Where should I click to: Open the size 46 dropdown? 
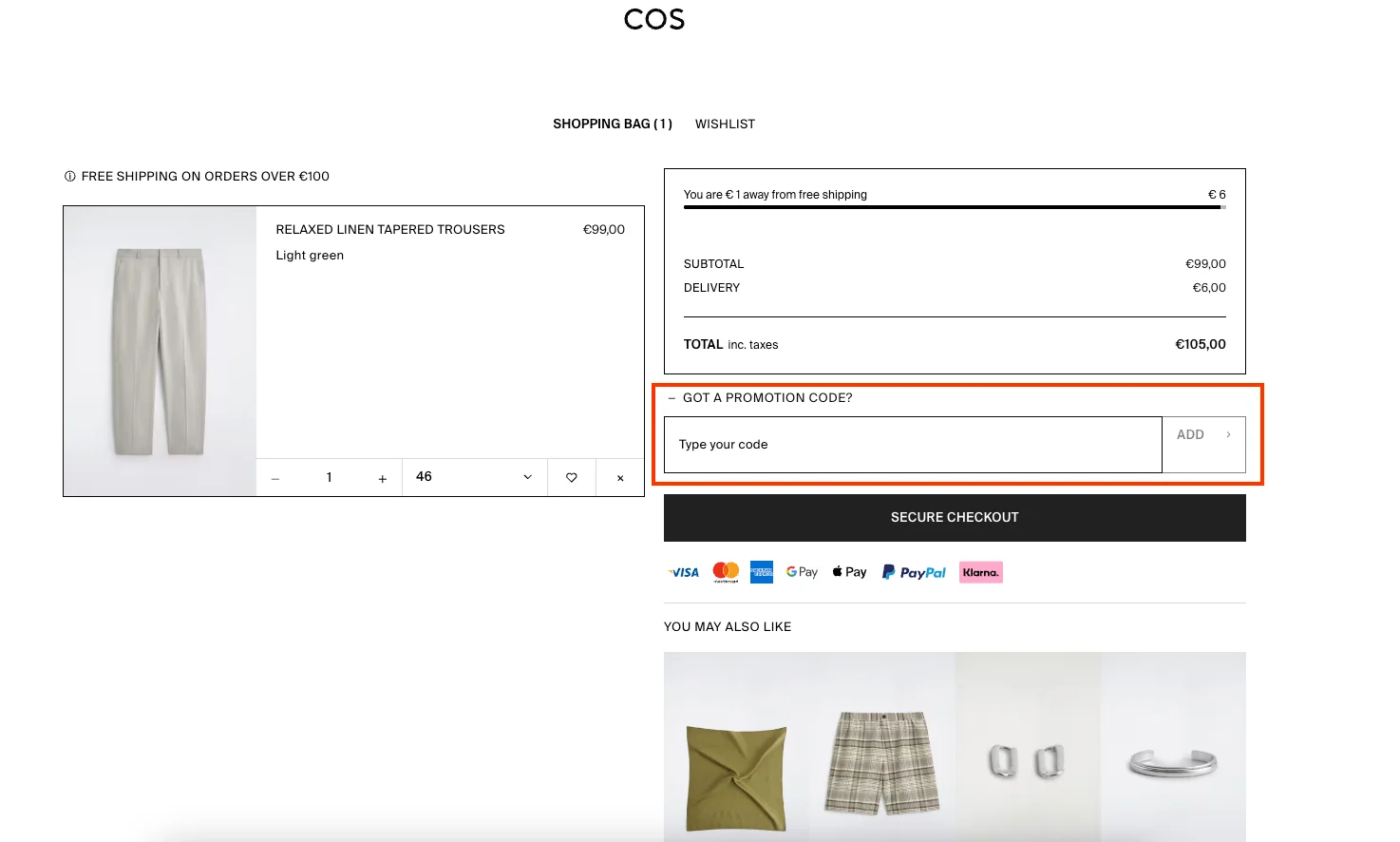pos(475,477)
